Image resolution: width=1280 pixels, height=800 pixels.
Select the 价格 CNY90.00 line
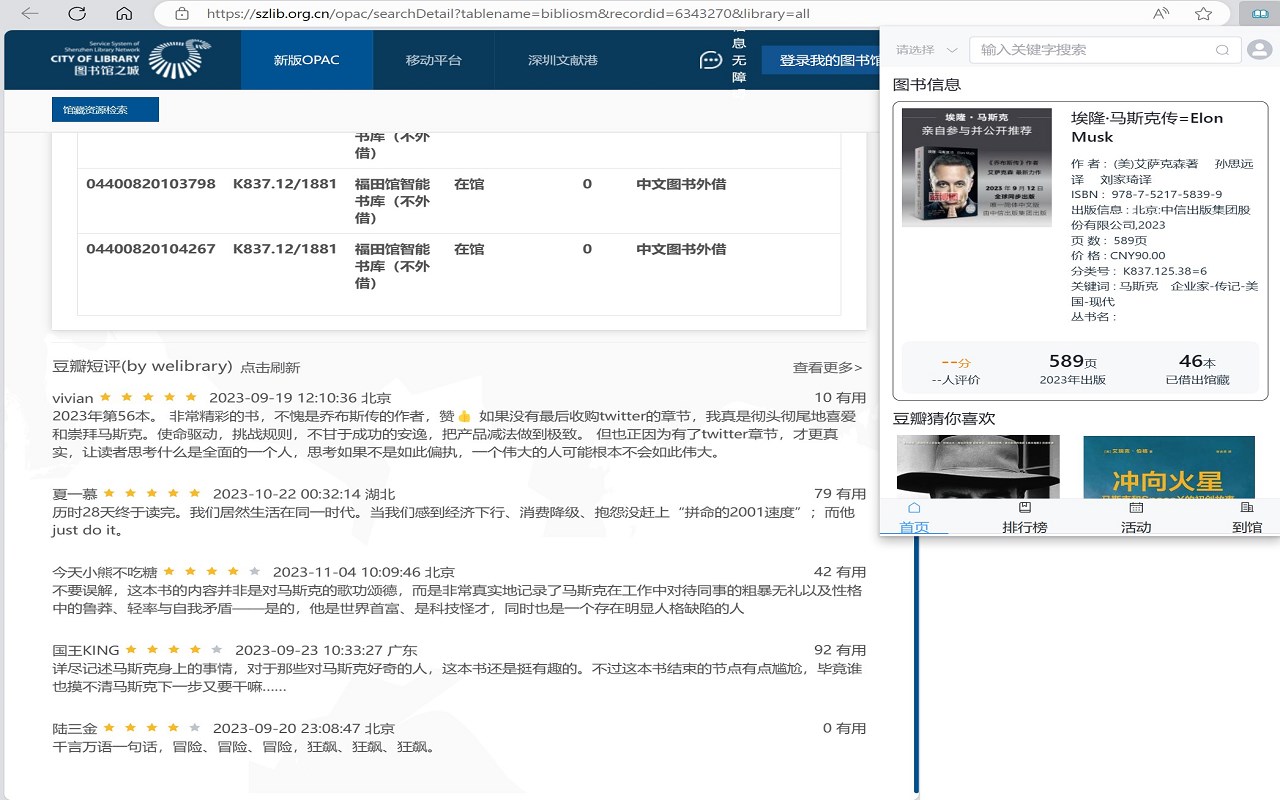click(x=1118, y=255)
